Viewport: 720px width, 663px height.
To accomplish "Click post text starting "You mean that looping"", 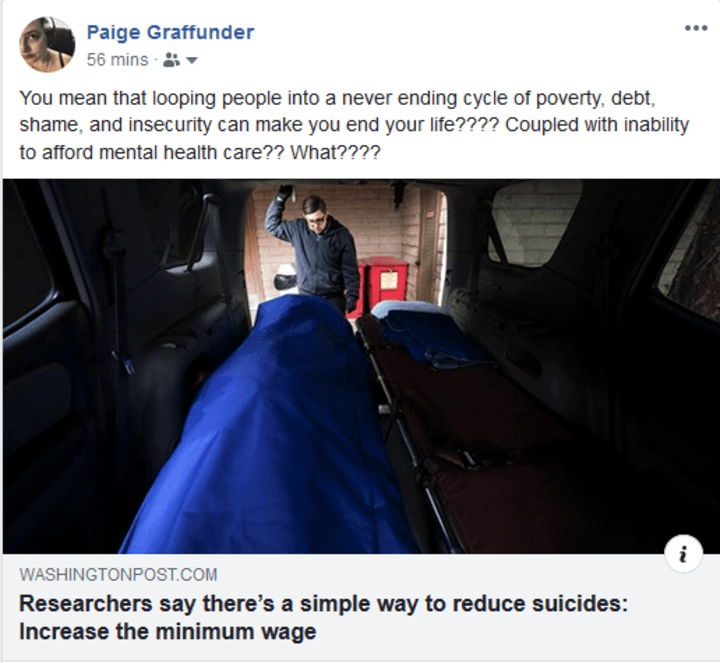I will tap(337, 98).
